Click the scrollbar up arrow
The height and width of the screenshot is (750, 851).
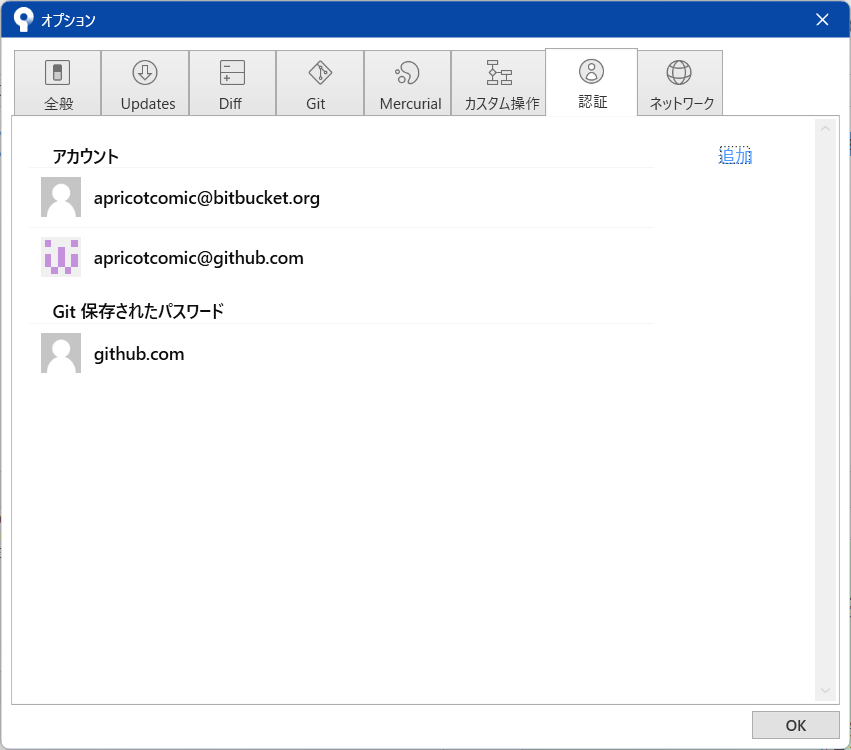click(825, 129)
